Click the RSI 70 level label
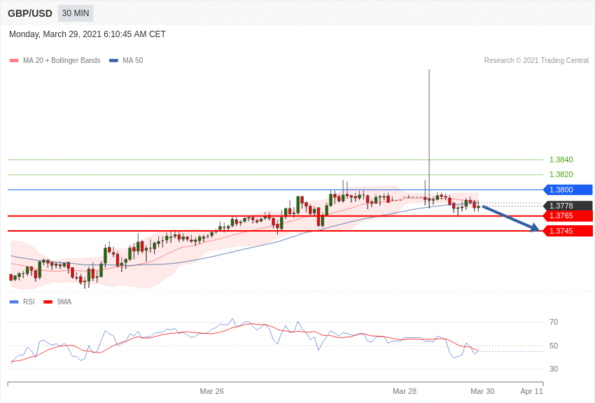595x403 pixels. [554, 322]
